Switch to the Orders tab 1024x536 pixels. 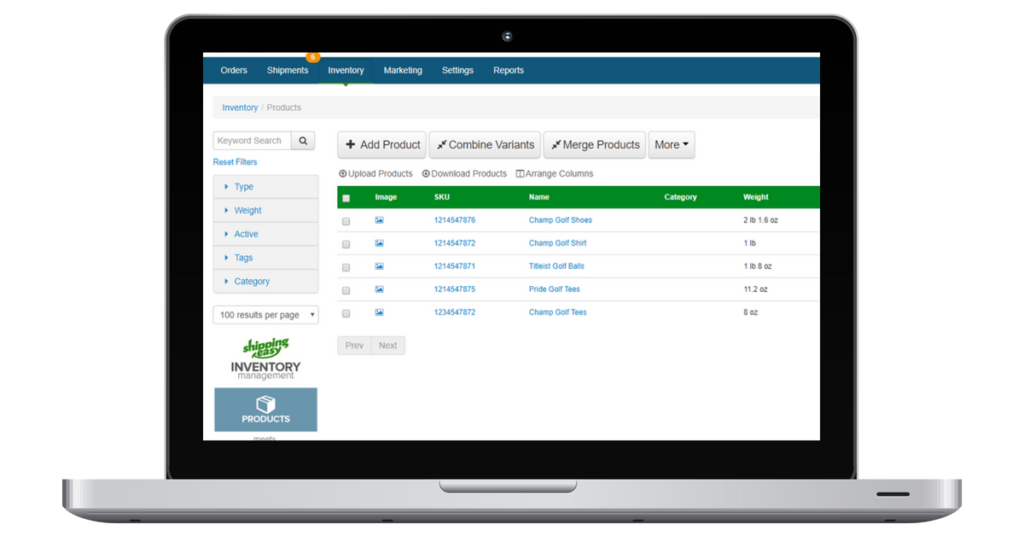pyautogui.click(x=234, y=70)
